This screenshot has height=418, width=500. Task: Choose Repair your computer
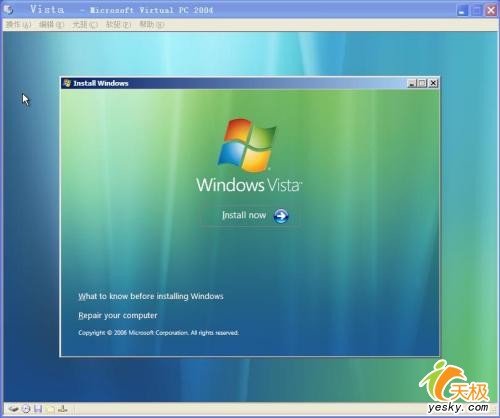[x=118, y=315]
